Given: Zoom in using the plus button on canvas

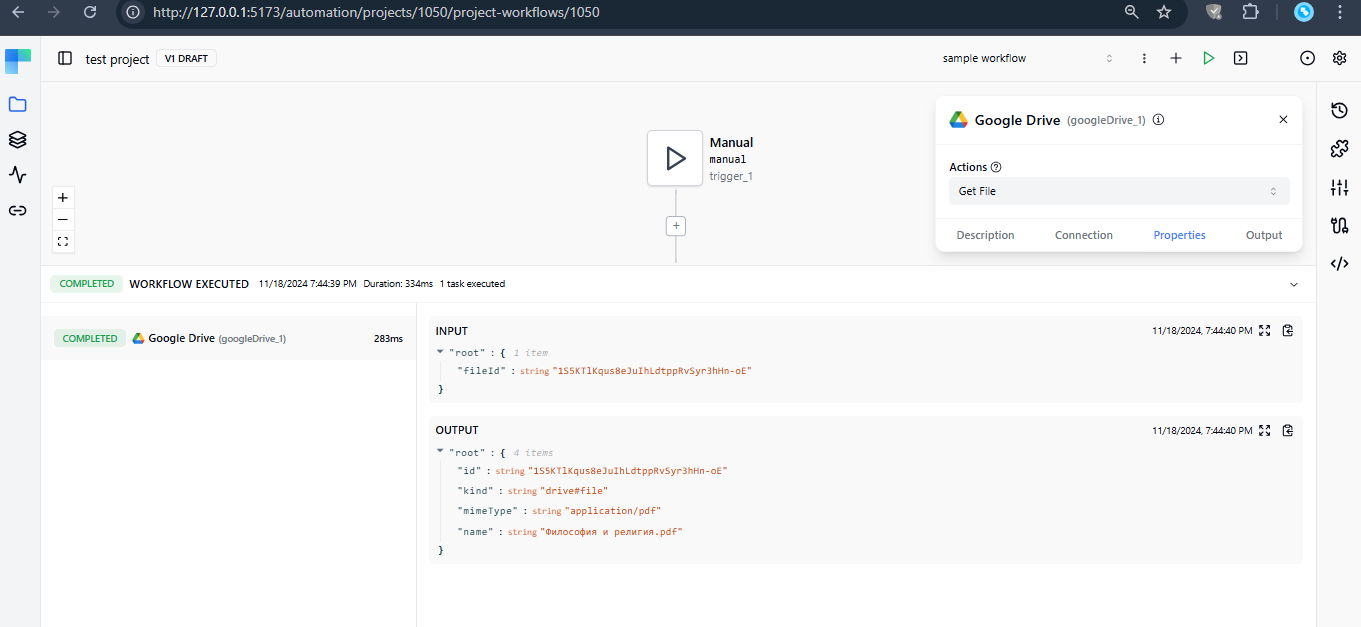Looking at the screenshot, I should [63, 197].
